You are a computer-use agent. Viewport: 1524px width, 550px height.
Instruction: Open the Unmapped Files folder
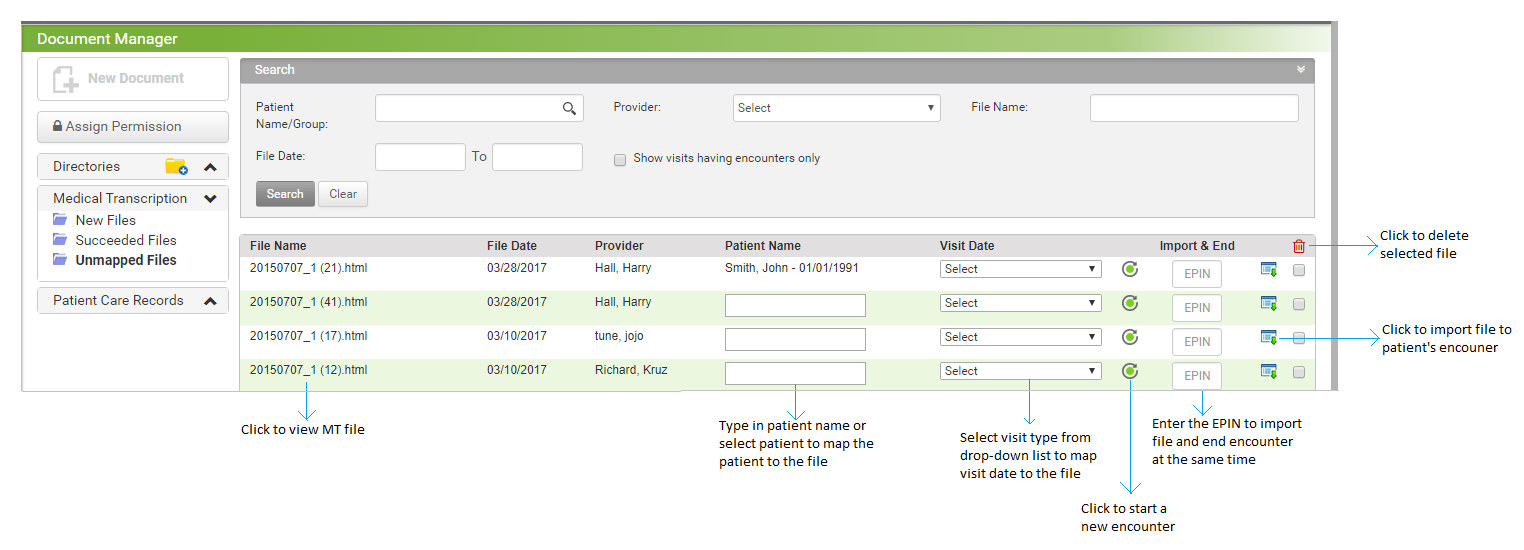pyautogui.click(x=125, y=260)
